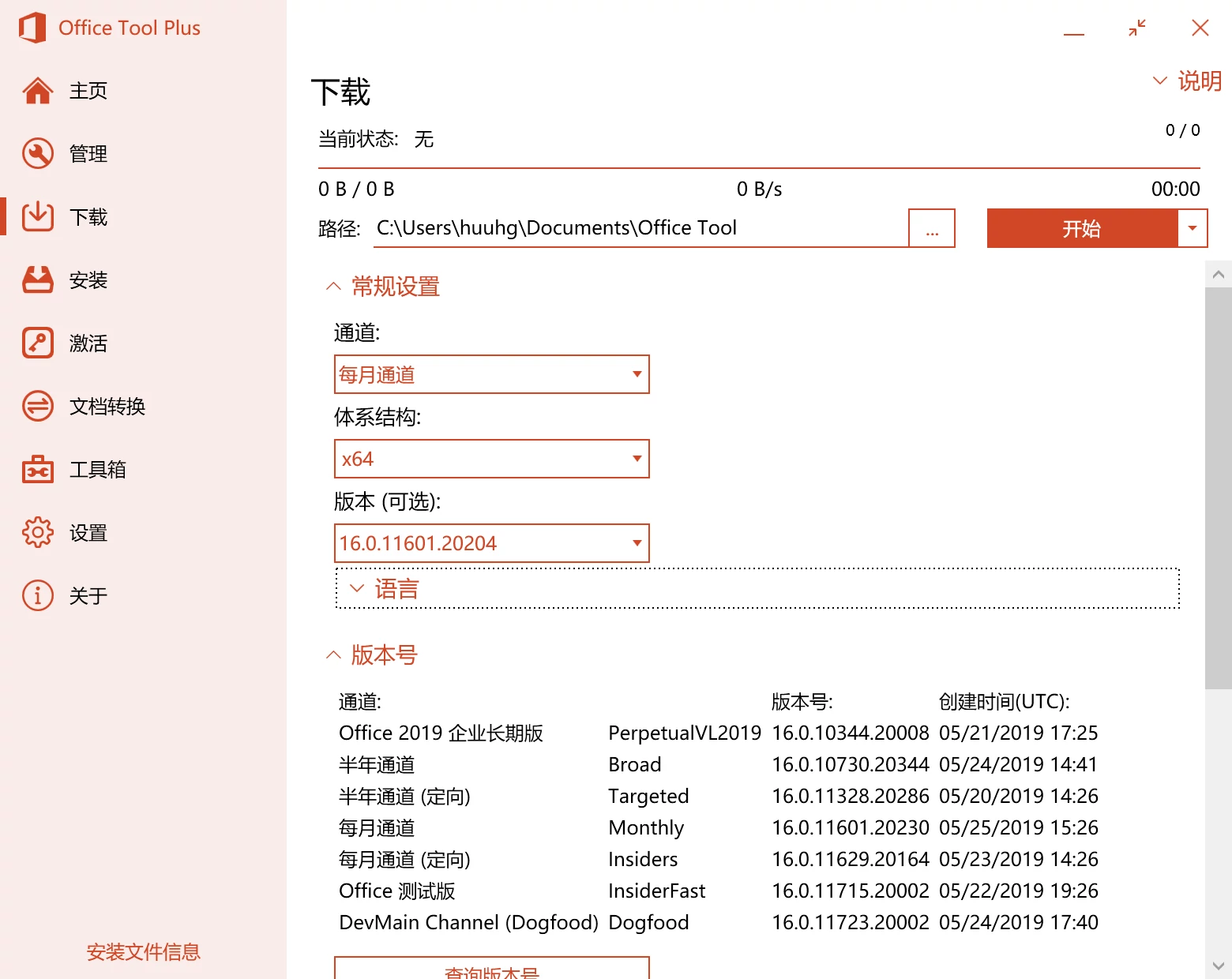Expand the 说明 section
The height and width of the screenshot is (979, 1232).
coord(1187,81)
